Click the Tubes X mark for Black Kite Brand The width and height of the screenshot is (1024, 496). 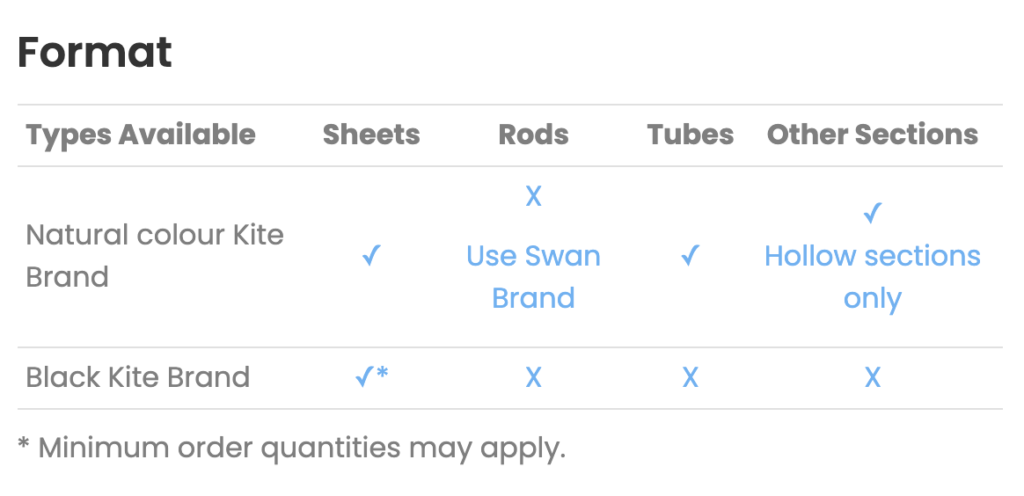click(x=690, y=377)
